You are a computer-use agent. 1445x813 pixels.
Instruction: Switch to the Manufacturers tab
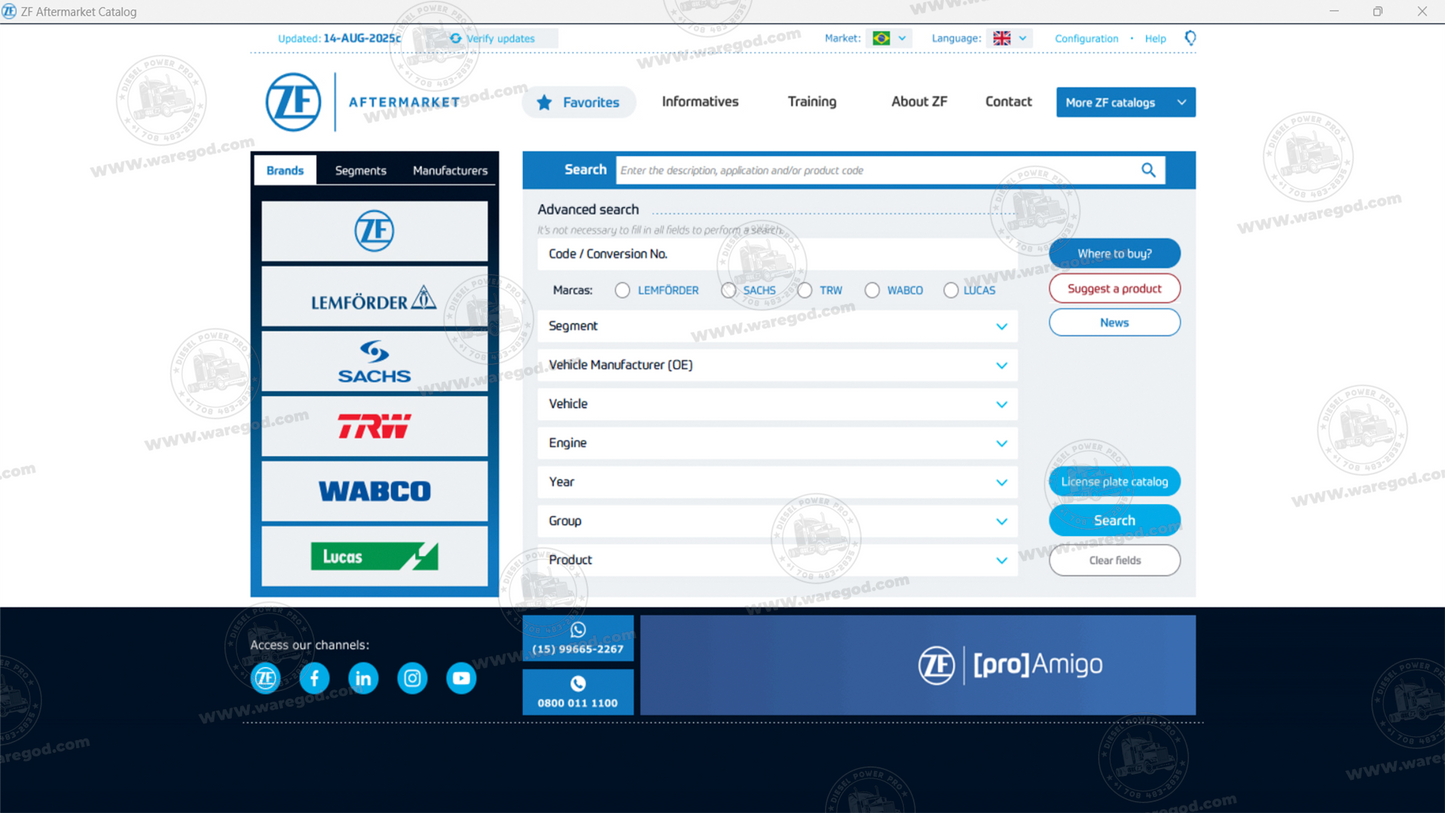coord(450,170)
